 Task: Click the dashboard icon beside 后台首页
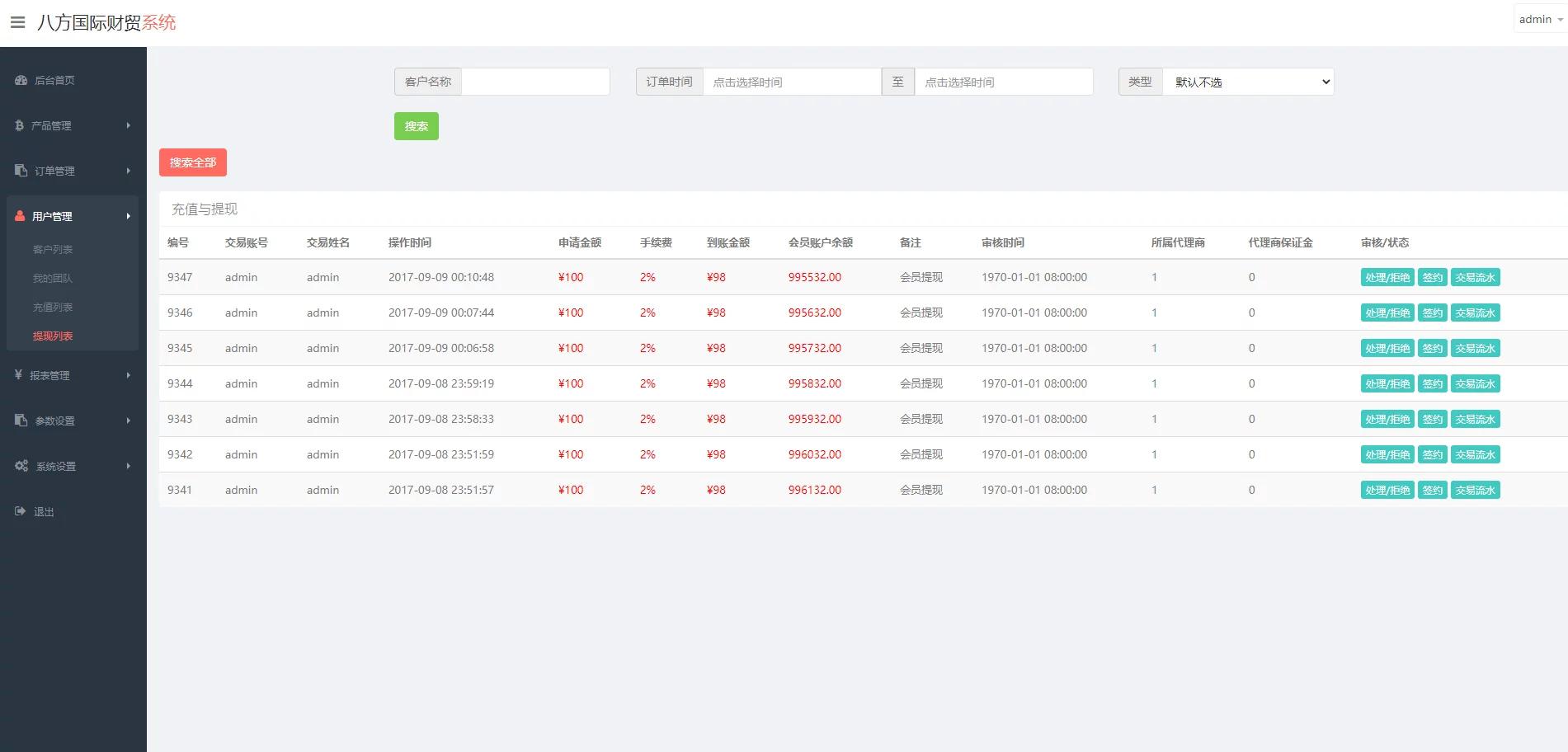21,80
